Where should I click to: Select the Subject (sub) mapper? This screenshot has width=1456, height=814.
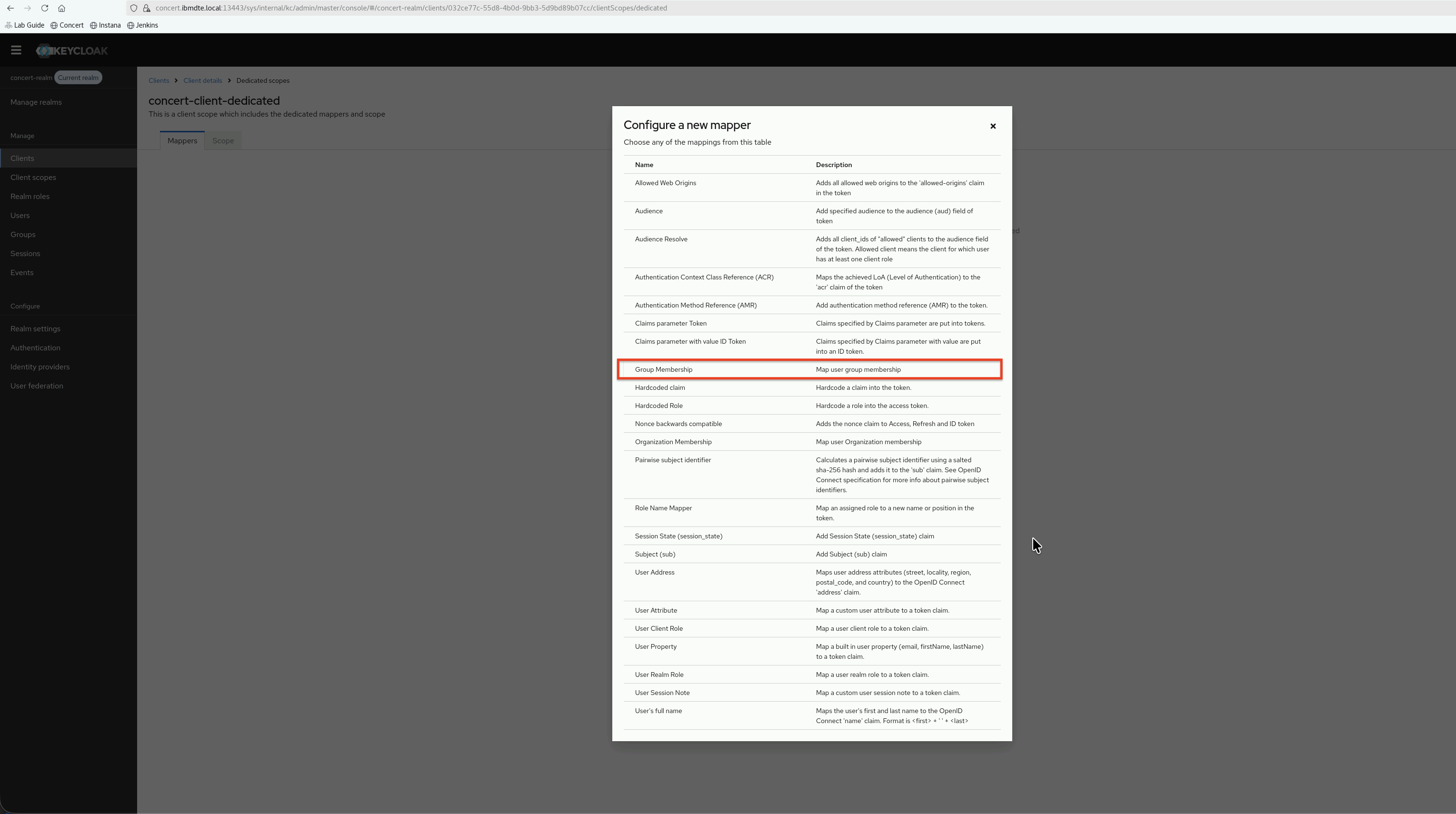[x=812, y=554]
